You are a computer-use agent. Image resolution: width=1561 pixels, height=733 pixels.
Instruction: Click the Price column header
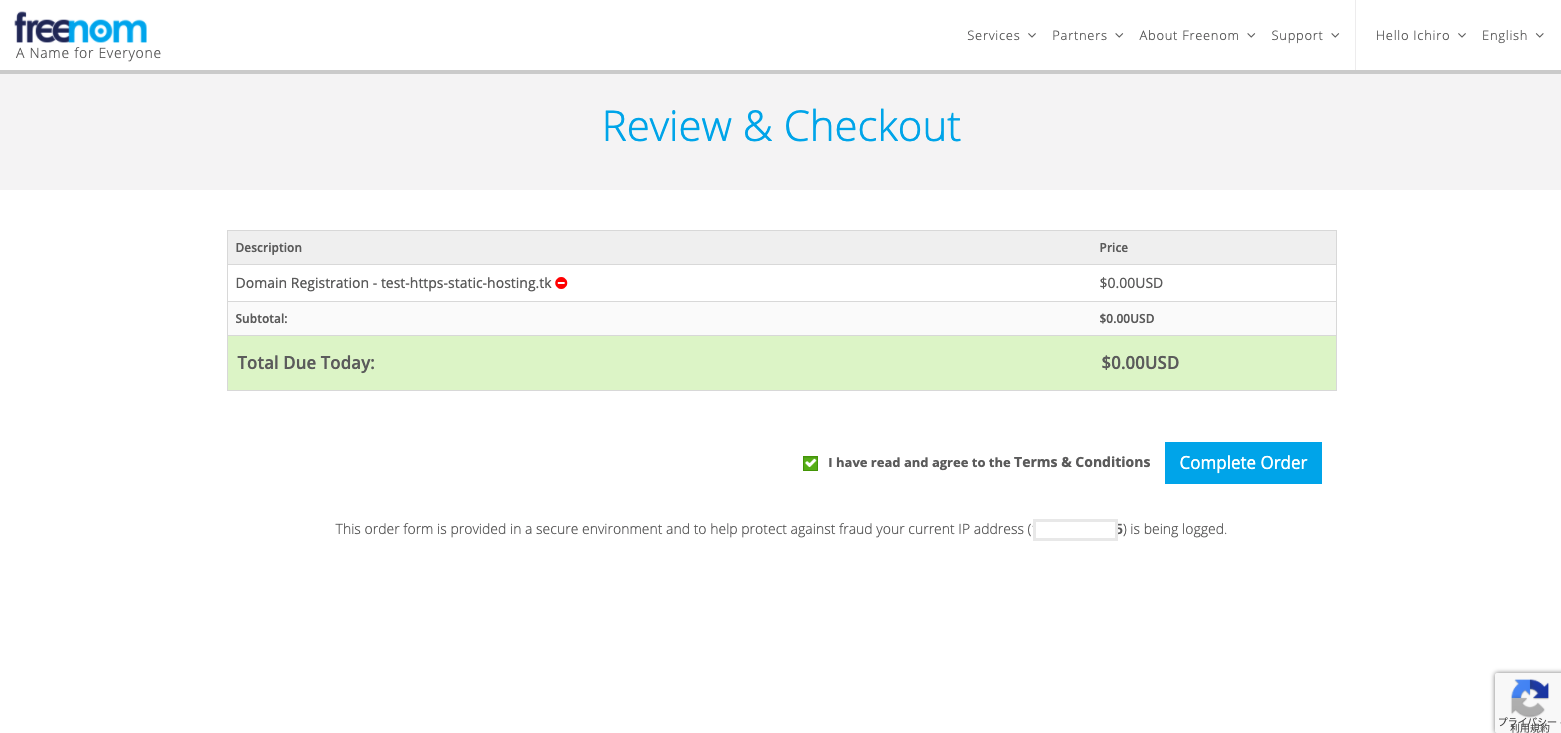(1113, 248)
